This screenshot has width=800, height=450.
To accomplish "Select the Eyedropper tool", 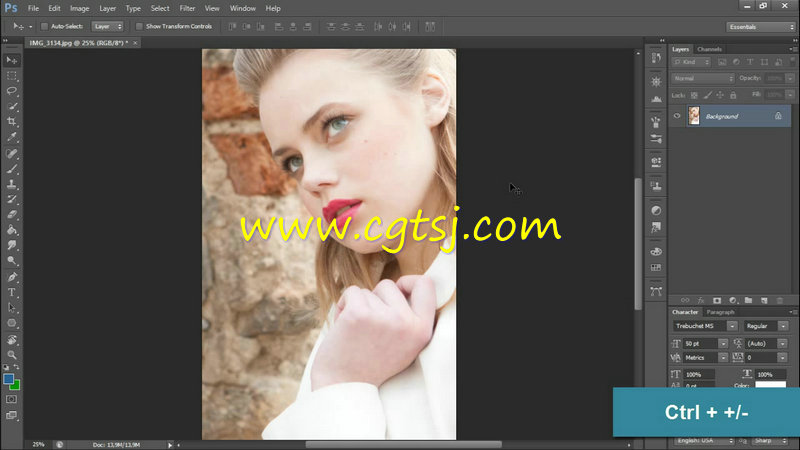I will 12,137.
